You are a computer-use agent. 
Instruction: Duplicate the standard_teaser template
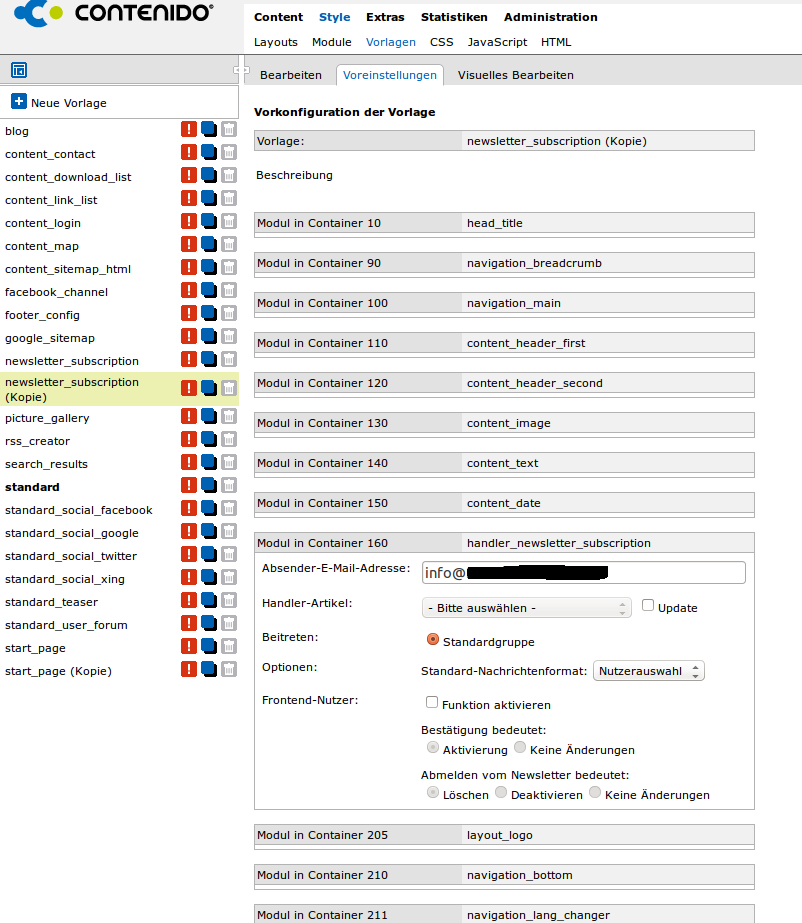208,600
